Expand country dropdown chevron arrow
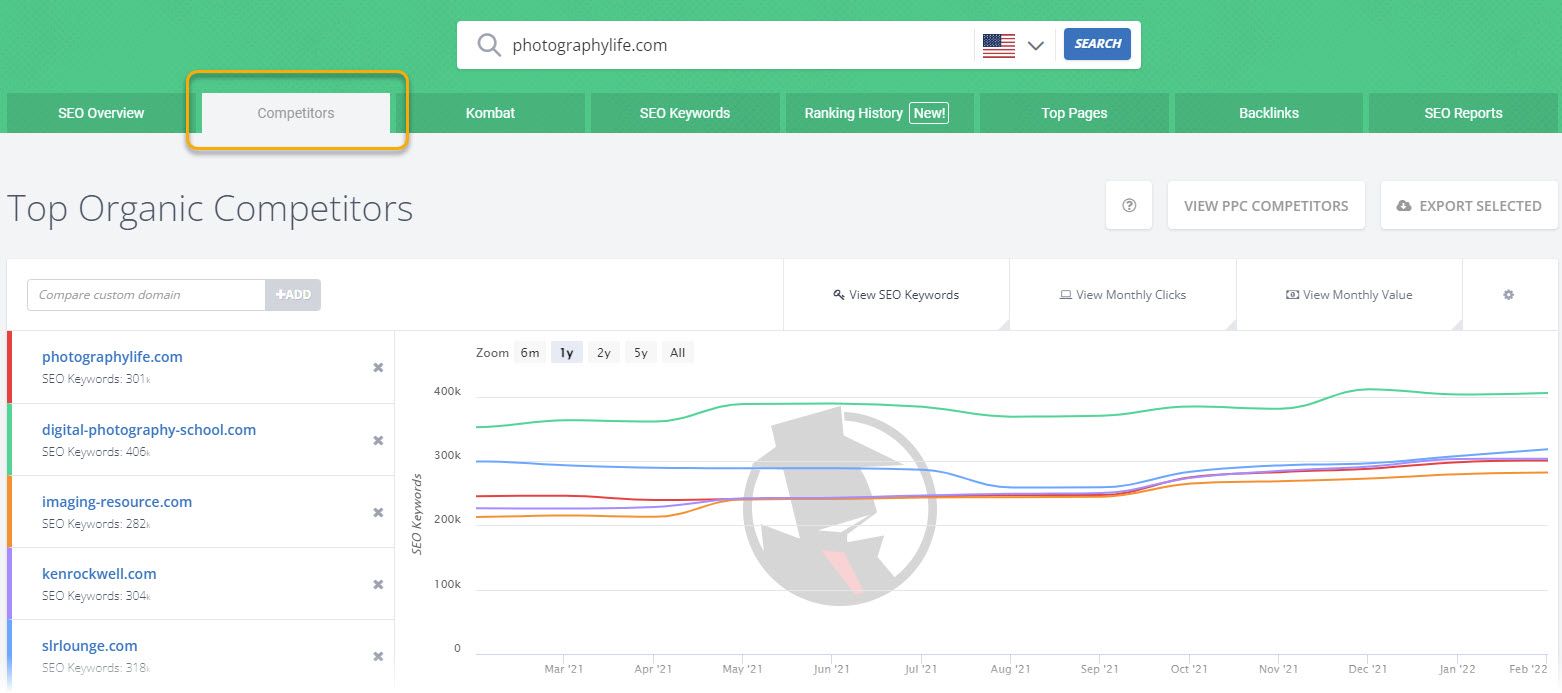 point(1035,45)
